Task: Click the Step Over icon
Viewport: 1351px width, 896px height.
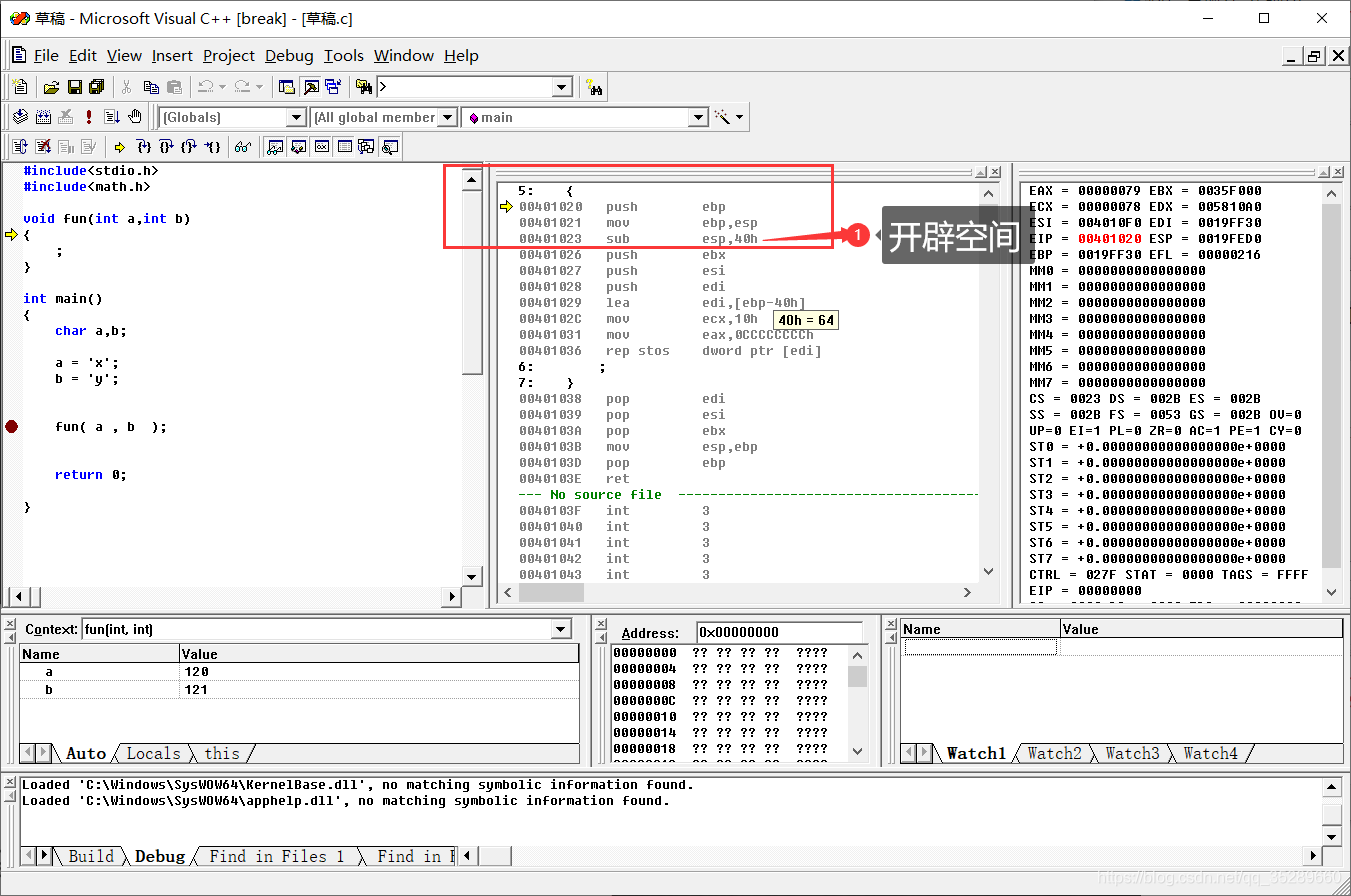Action: click(x=166, y=146)
